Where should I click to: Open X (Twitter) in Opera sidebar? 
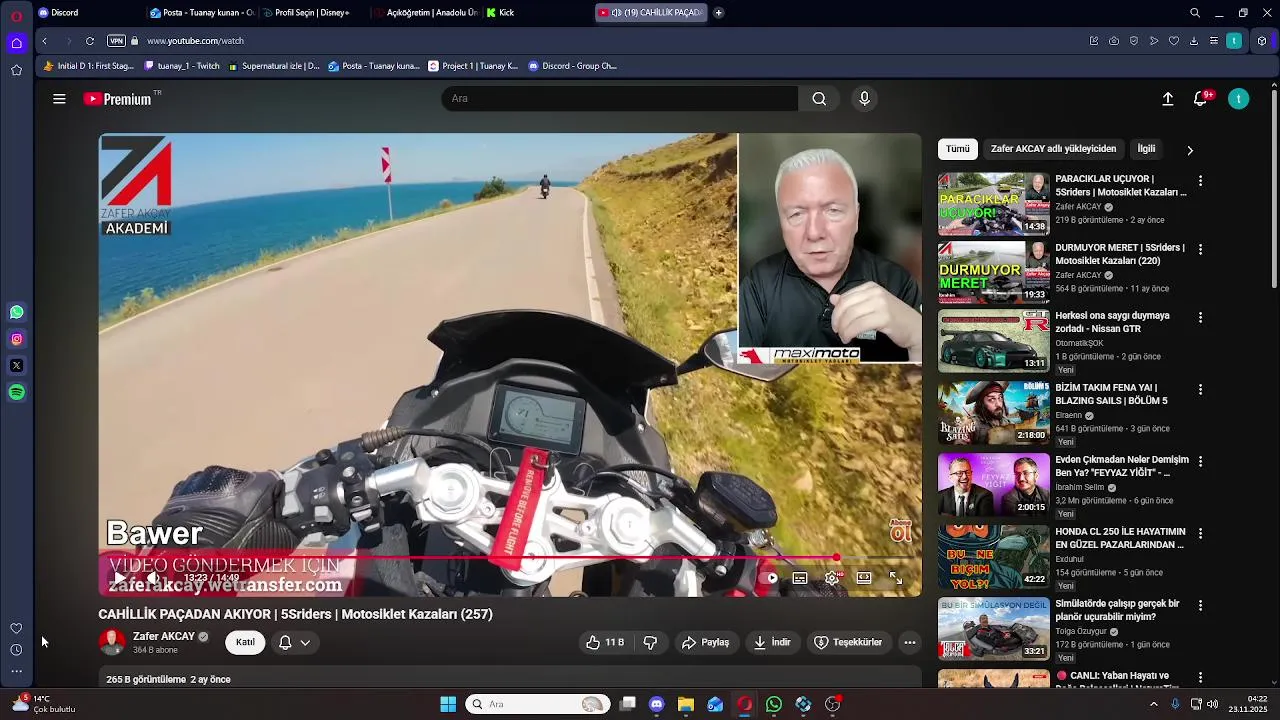click(x=16, y=366)
